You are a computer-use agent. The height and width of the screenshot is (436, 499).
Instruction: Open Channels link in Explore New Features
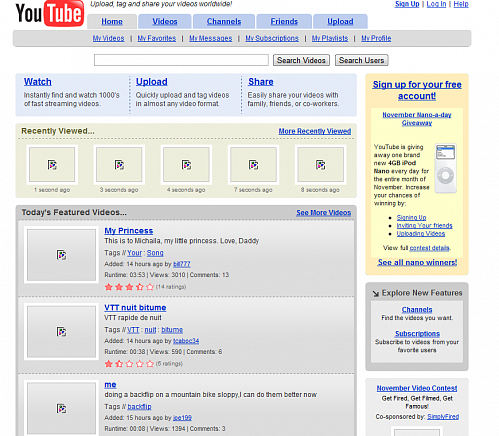pyautogui.click(x=417, y=310)
